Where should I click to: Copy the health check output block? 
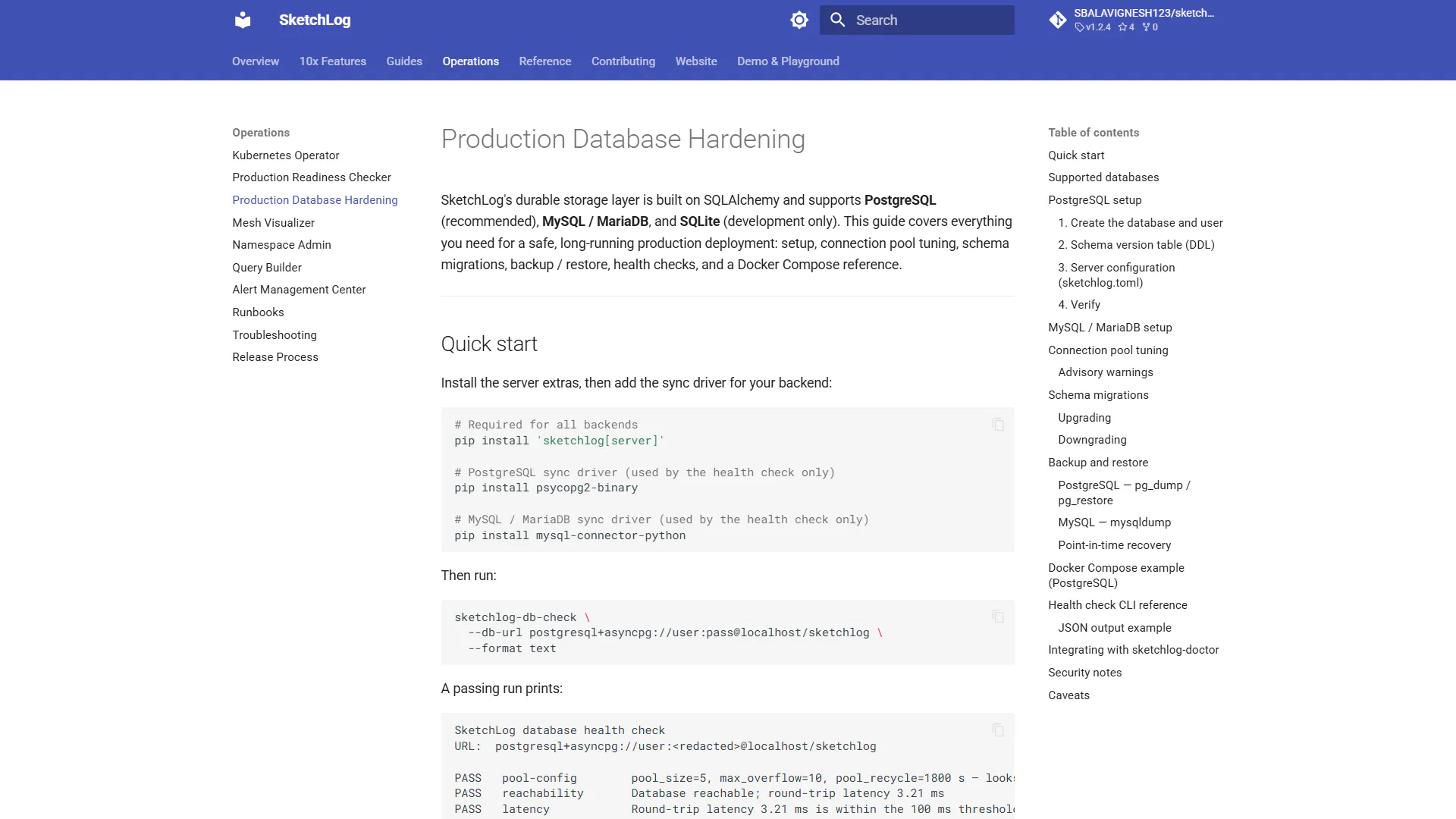coord(998,730)
